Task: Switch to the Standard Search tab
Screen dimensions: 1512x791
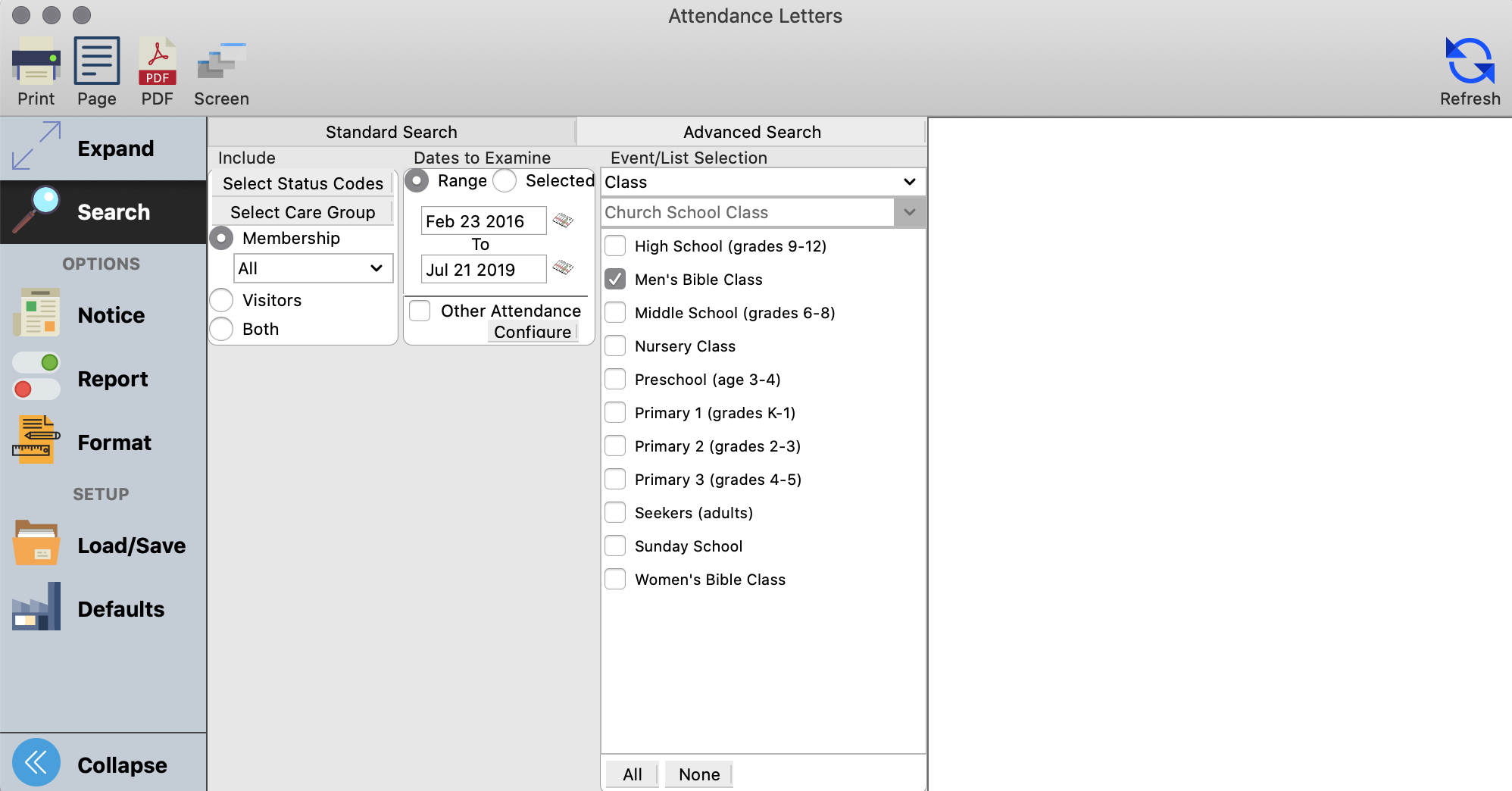Action: [x=391, y=131]
